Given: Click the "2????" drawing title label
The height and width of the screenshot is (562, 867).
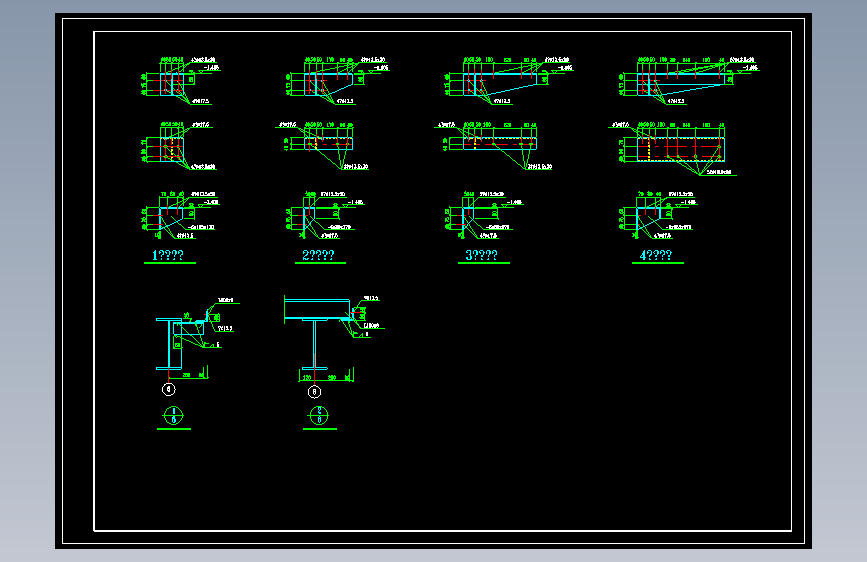Looking at the screenshot, I should click(x=318, y=255).
